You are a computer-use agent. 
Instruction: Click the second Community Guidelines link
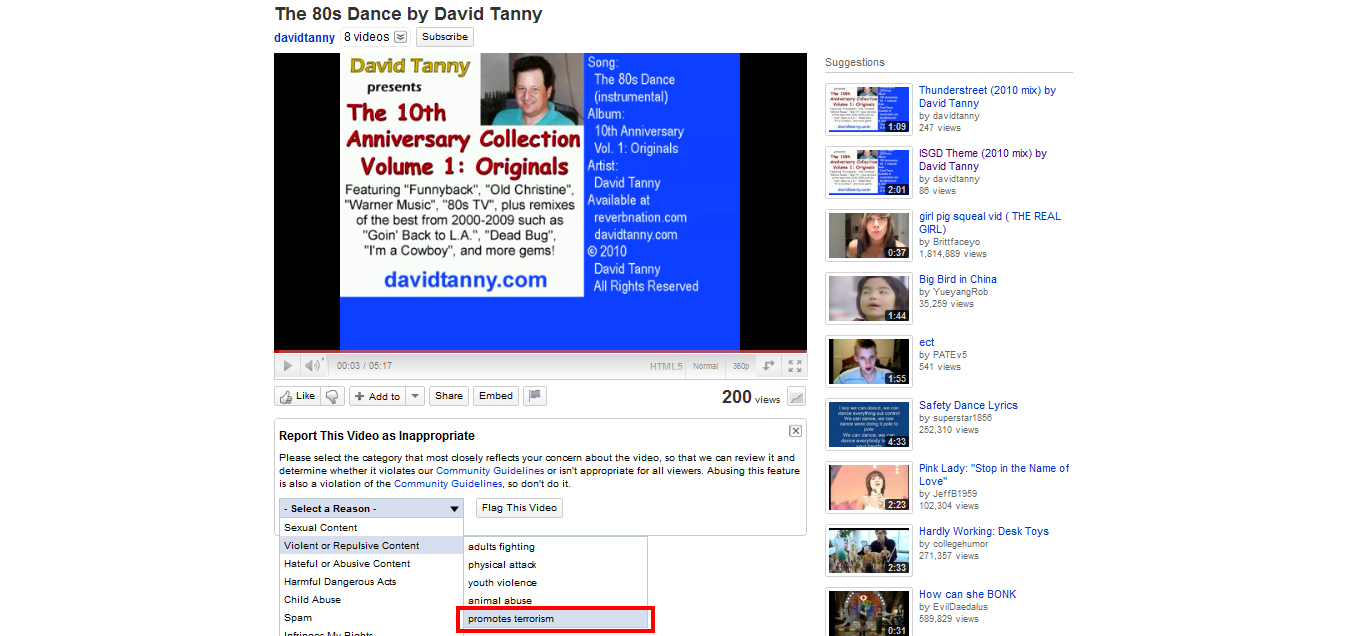coord(448,484)
